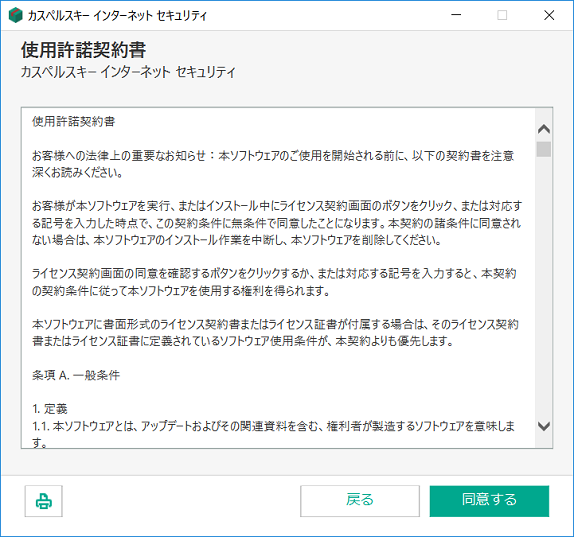574x537 pixels.
Task: Click the scroll up arrow of agreement text
Action: click(x=544, y=129)
